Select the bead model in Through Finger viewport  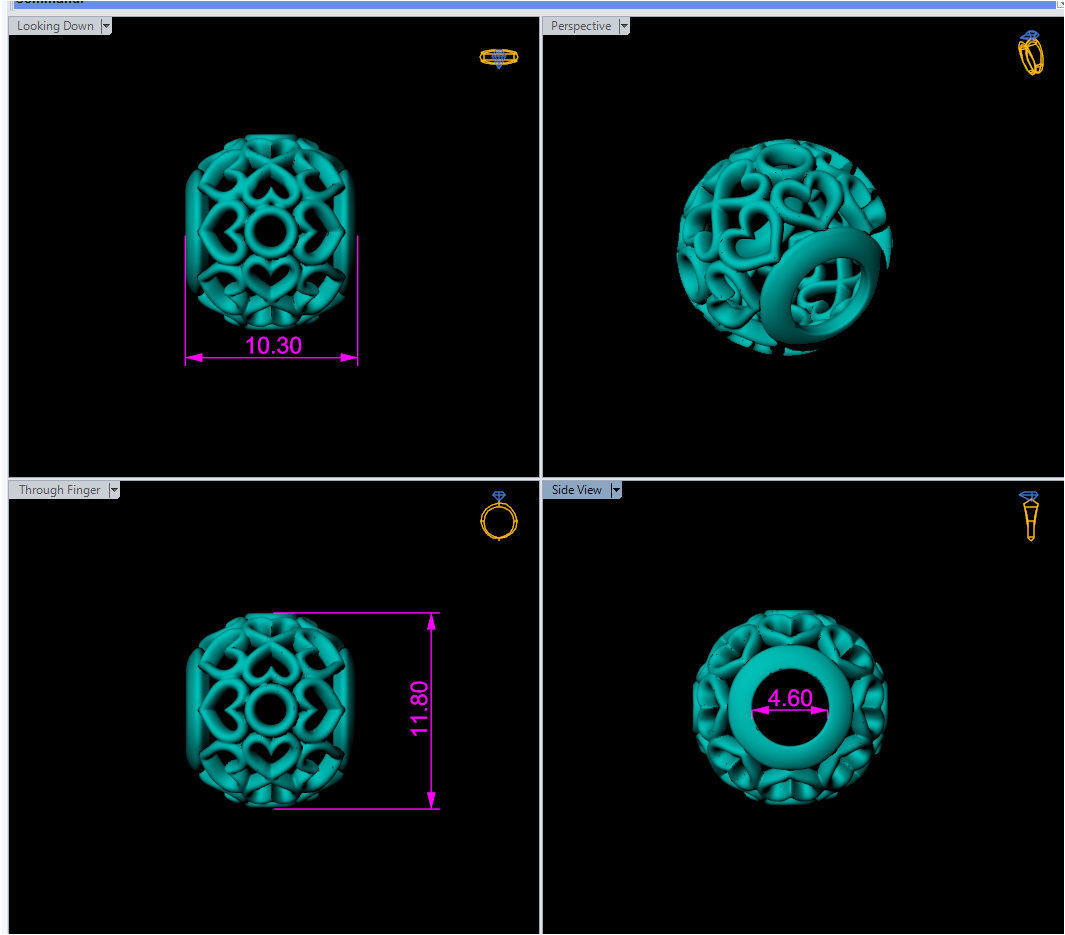270,710
